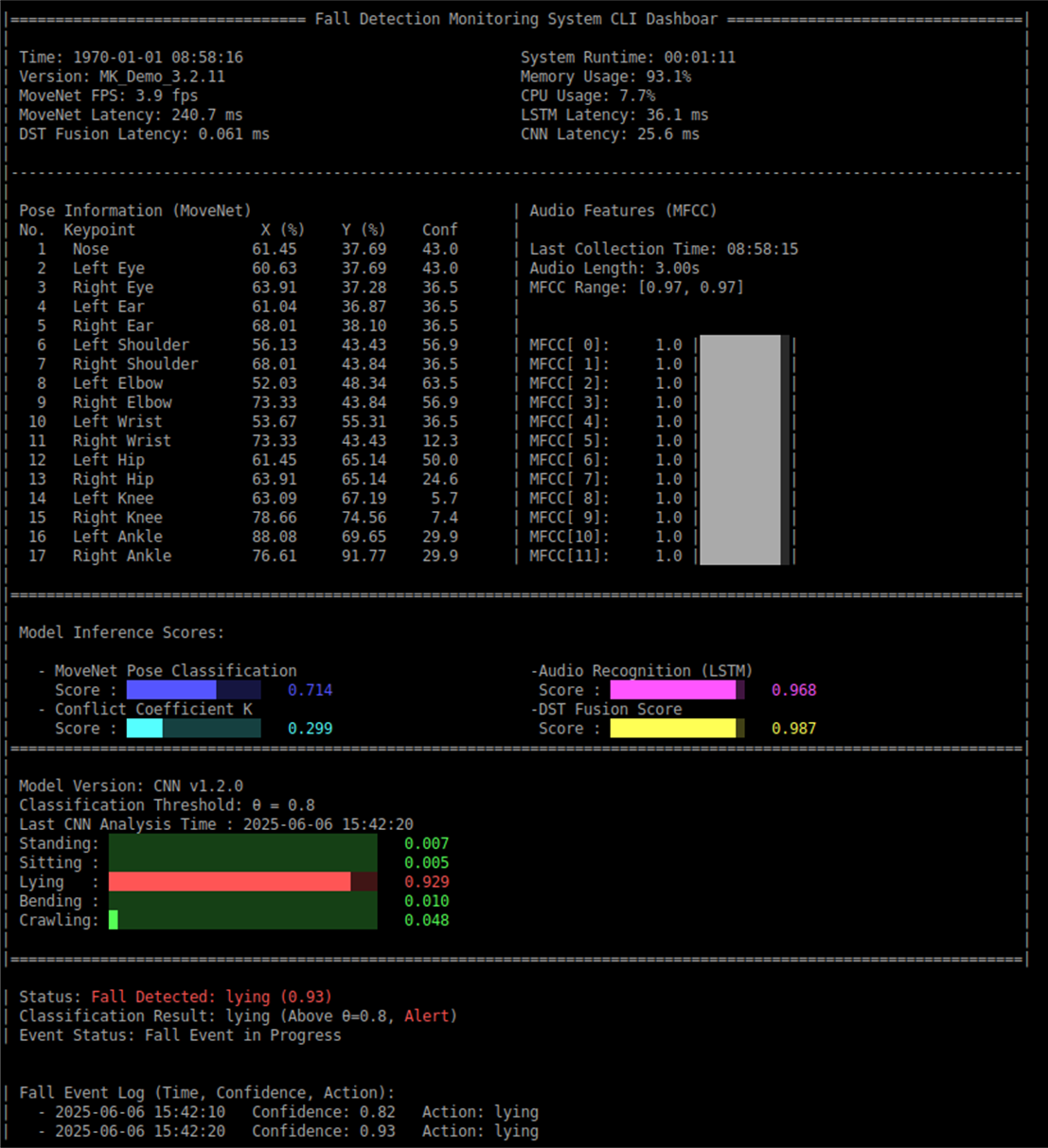Click 'Event Status: Fall Event in Progress'

[x=181, y=1034]
